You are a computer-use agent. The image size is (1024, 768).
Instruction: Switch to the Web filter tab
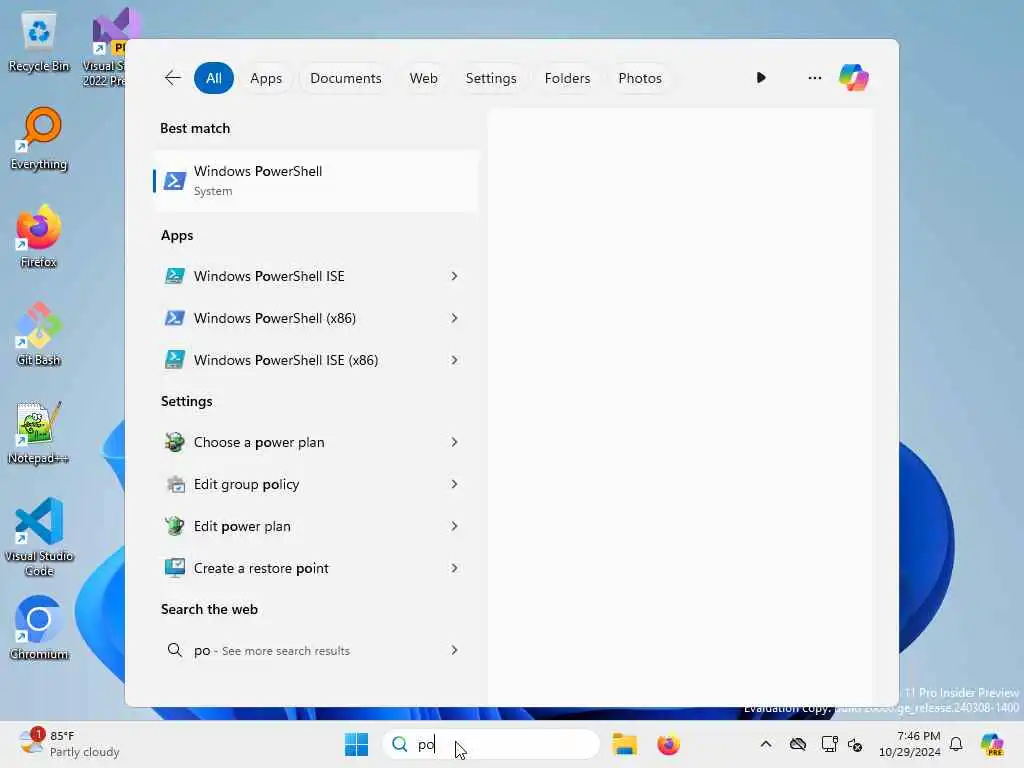[423, 78]
